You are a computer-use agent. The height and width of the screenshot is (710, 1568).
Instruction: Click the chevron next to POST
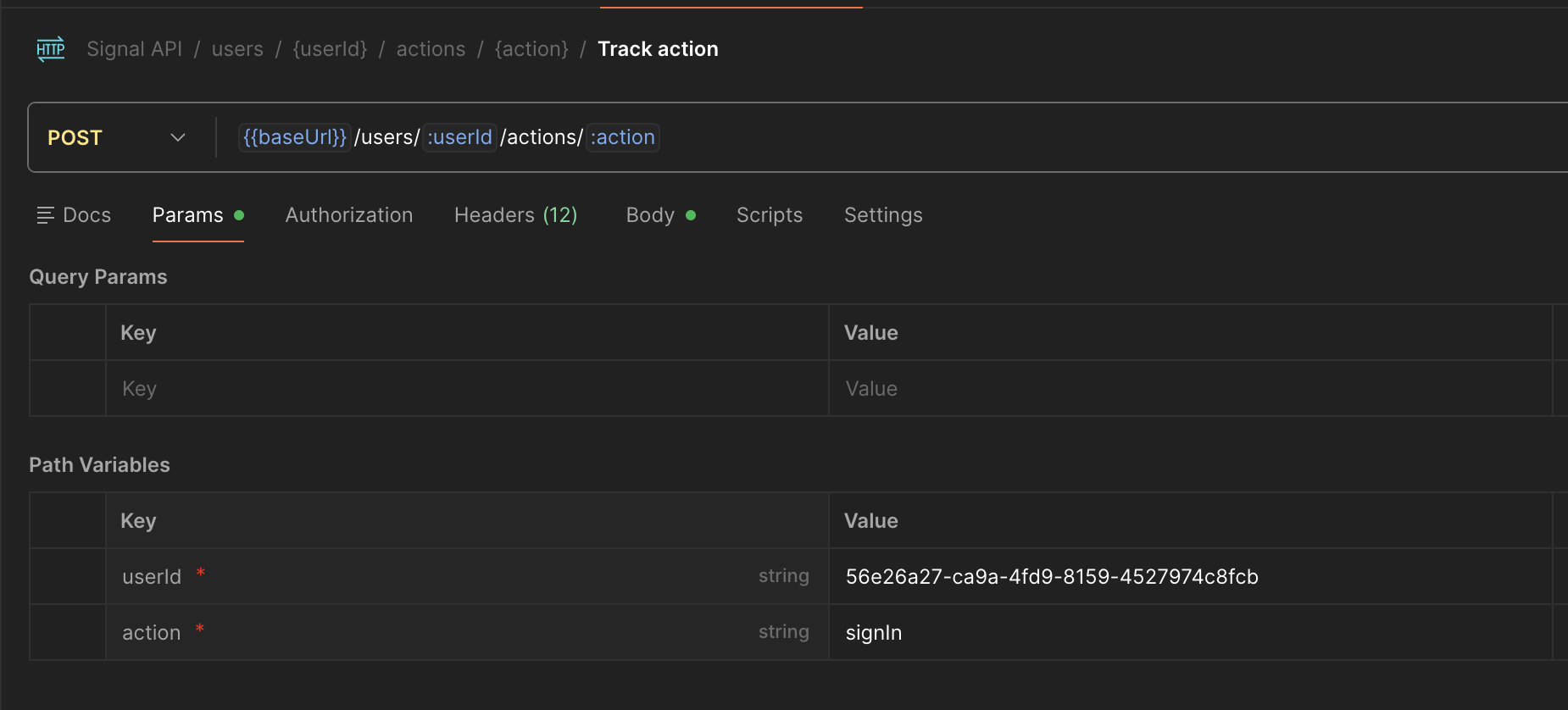click(177, 136)
